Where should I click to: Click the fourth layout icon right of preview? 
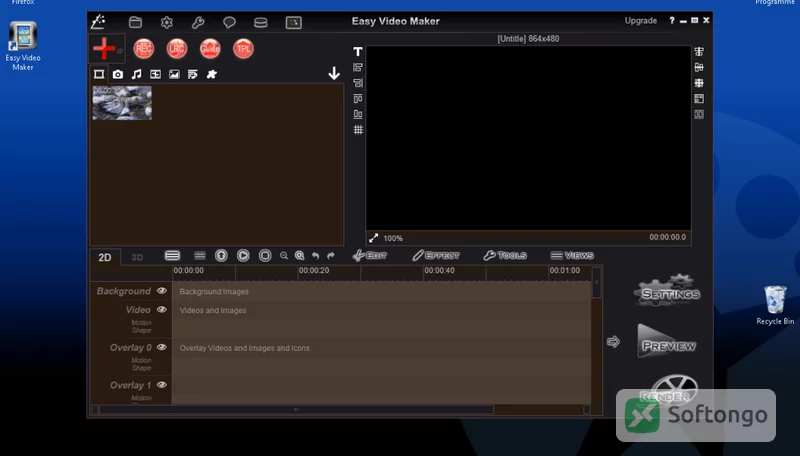pos(699,98)
